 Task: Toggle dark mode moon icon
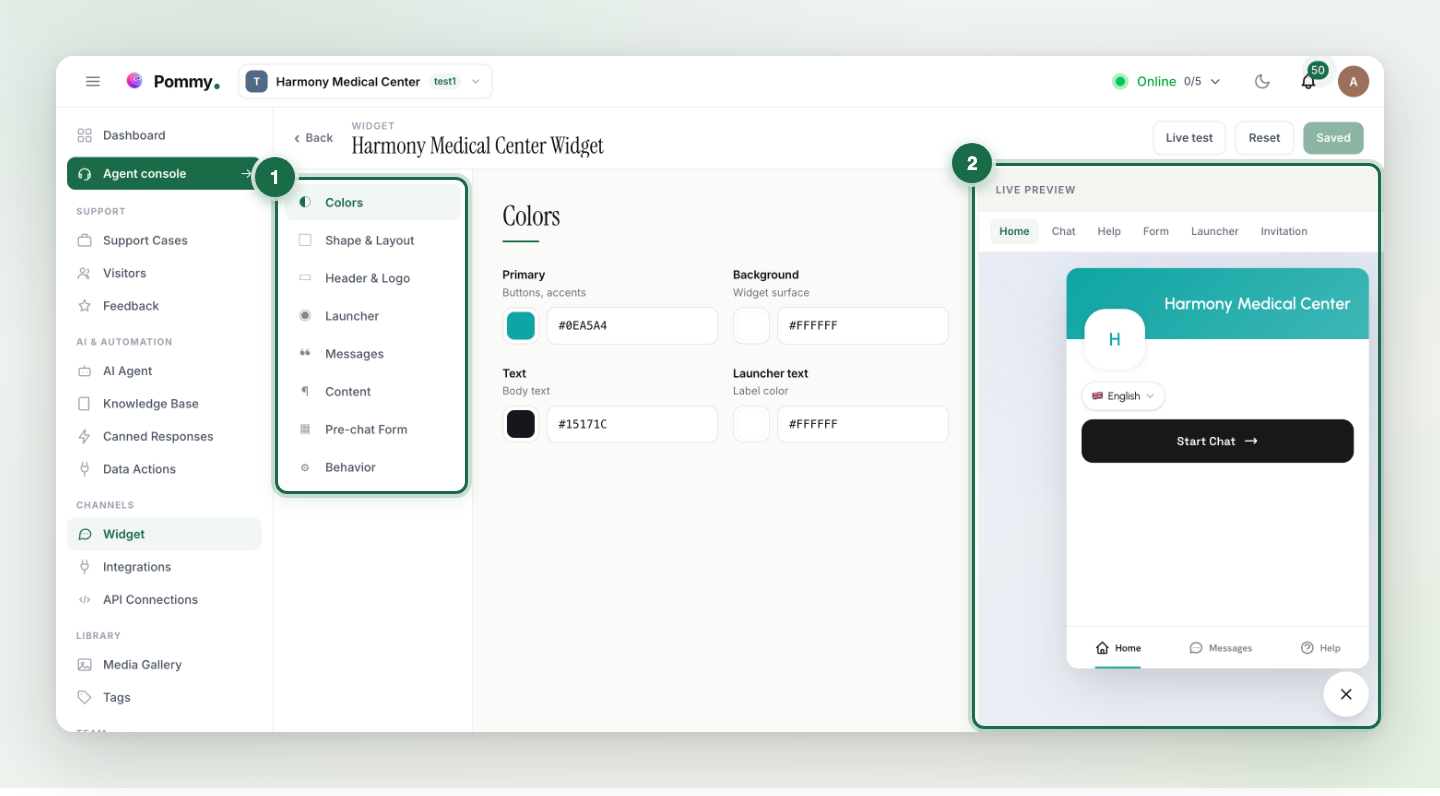(x=1262, y=82)
